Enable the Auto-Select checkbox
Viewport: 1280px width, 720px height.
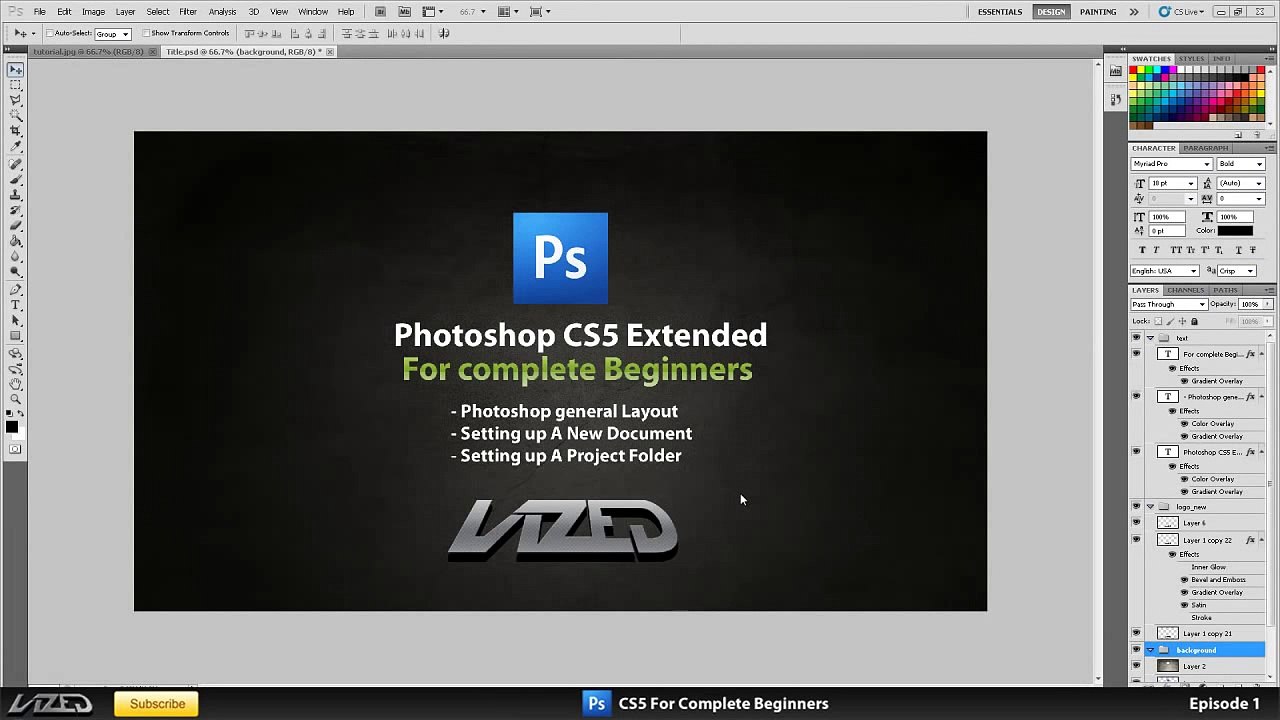click(49, 33)
